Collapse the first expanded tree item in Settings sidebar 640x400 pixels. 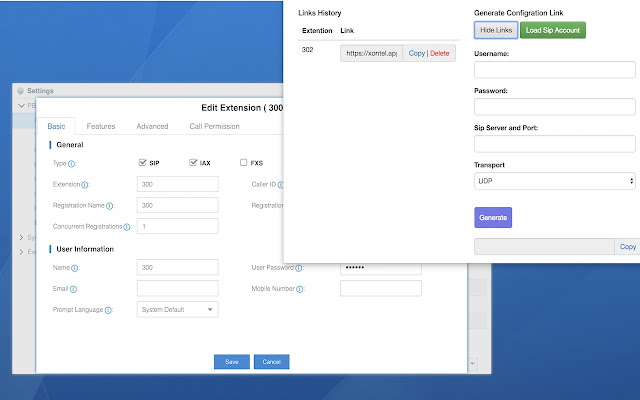click(22, 106)
